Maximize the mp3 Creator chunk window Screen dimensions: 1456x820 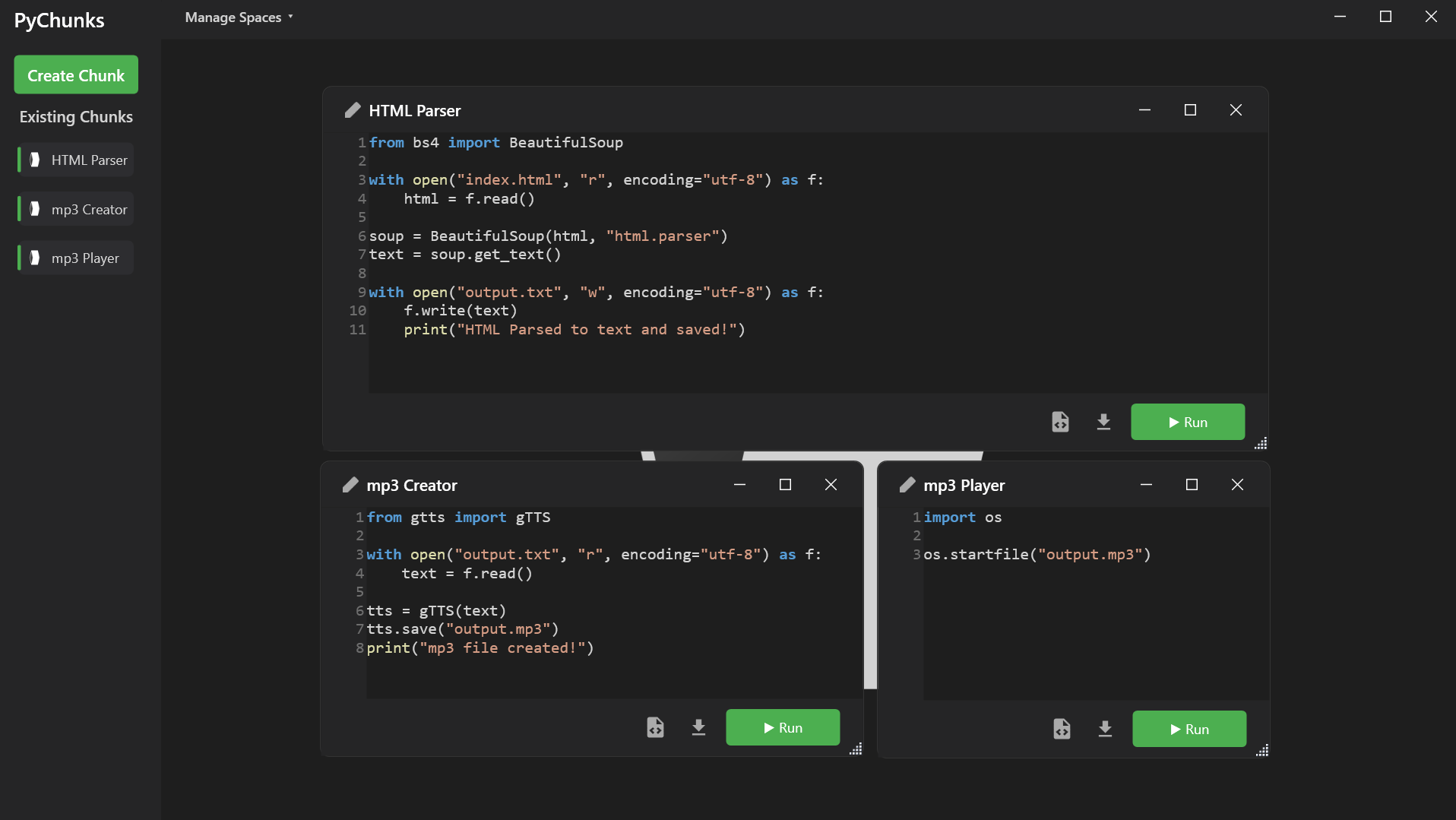pos(785,485)
